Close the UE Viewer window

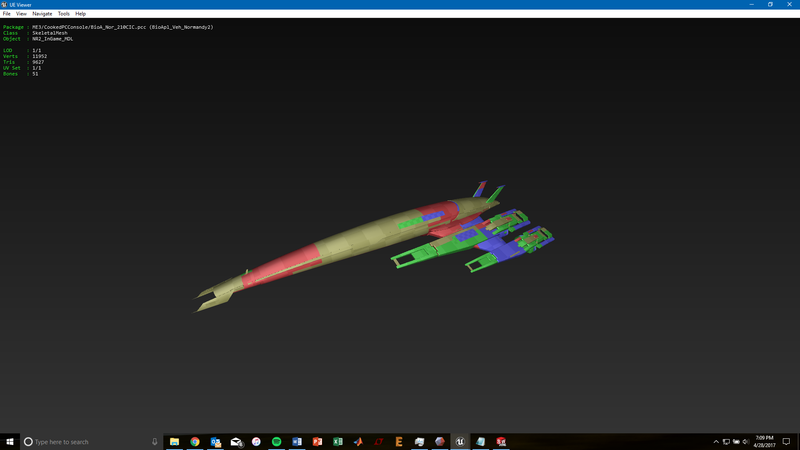coord(789,5)
